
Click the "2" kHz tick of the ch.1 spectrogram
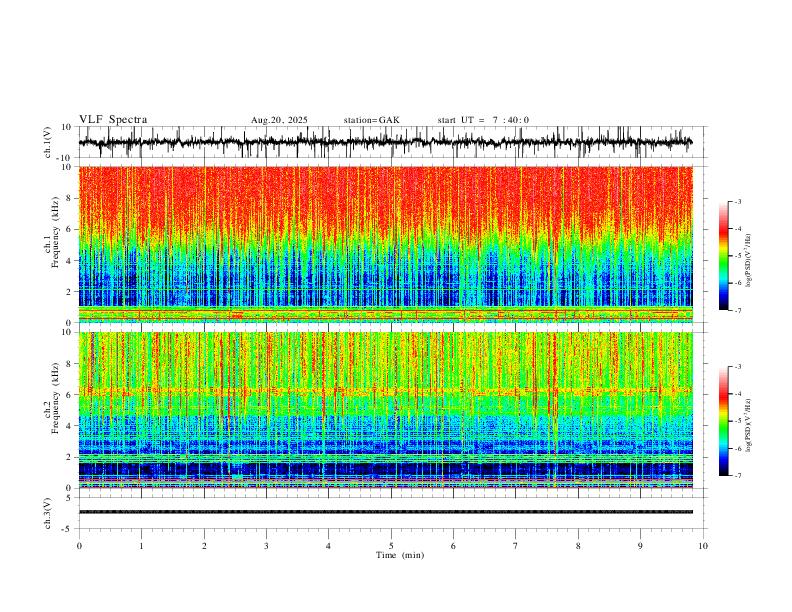click(68, 292)
